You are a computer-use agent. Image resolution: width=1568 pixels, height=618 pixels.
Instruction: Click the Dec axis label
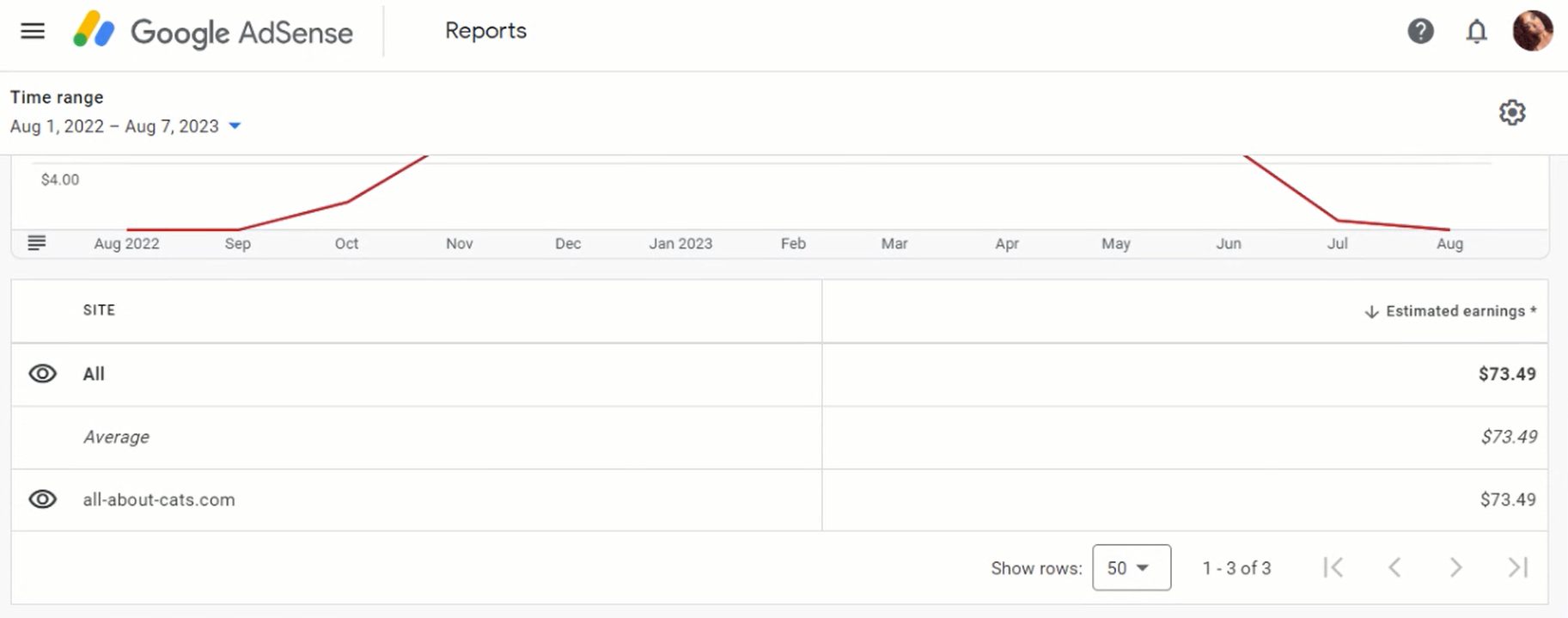point(568,243)
